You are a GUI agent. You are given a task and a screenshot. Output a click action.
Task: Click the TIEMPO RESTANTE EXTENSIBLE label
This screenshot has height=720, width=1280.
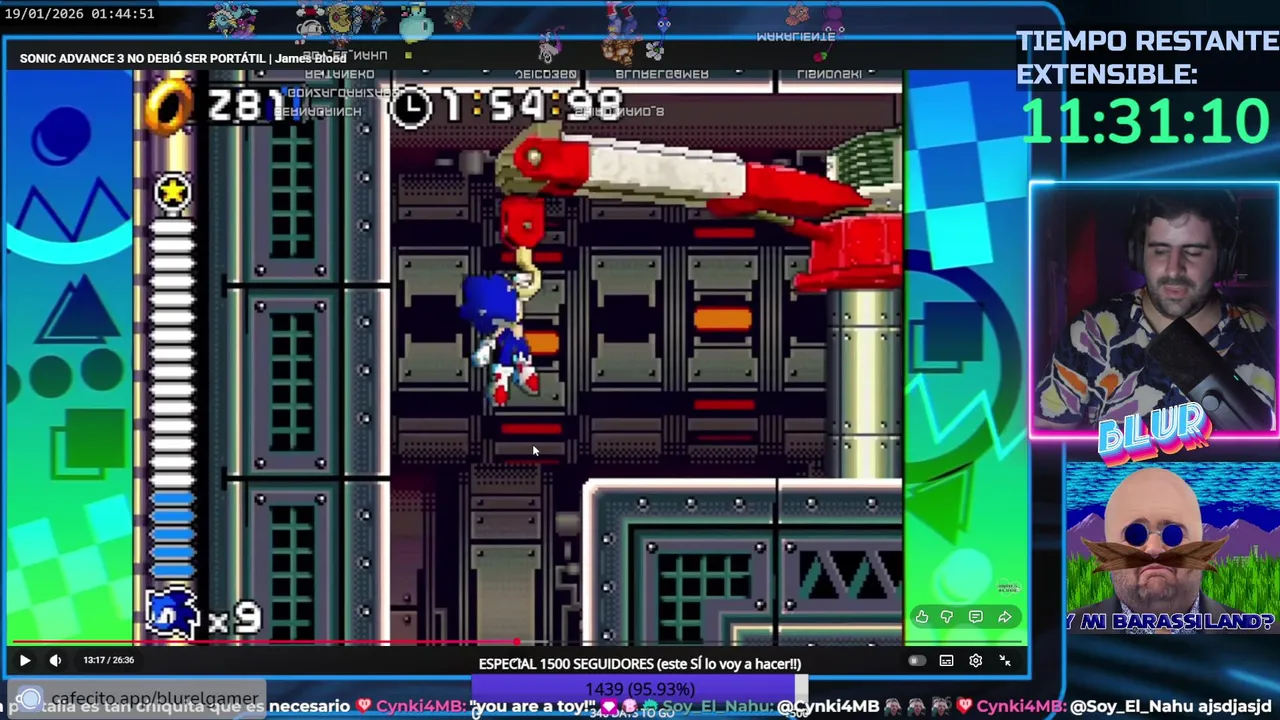click(x=1146, y=57)
